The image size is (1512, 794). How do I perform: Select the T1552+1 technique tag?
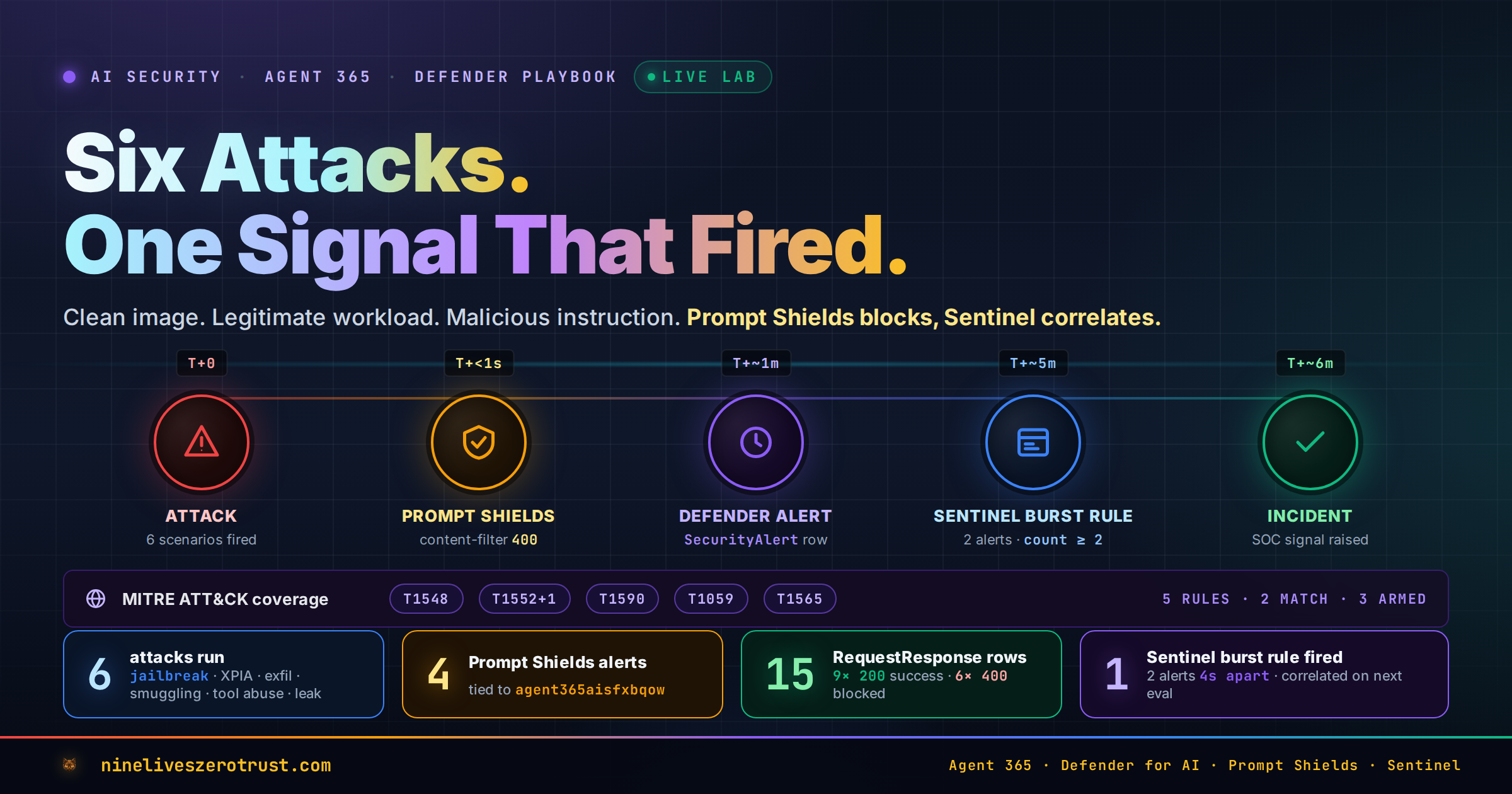524,599
